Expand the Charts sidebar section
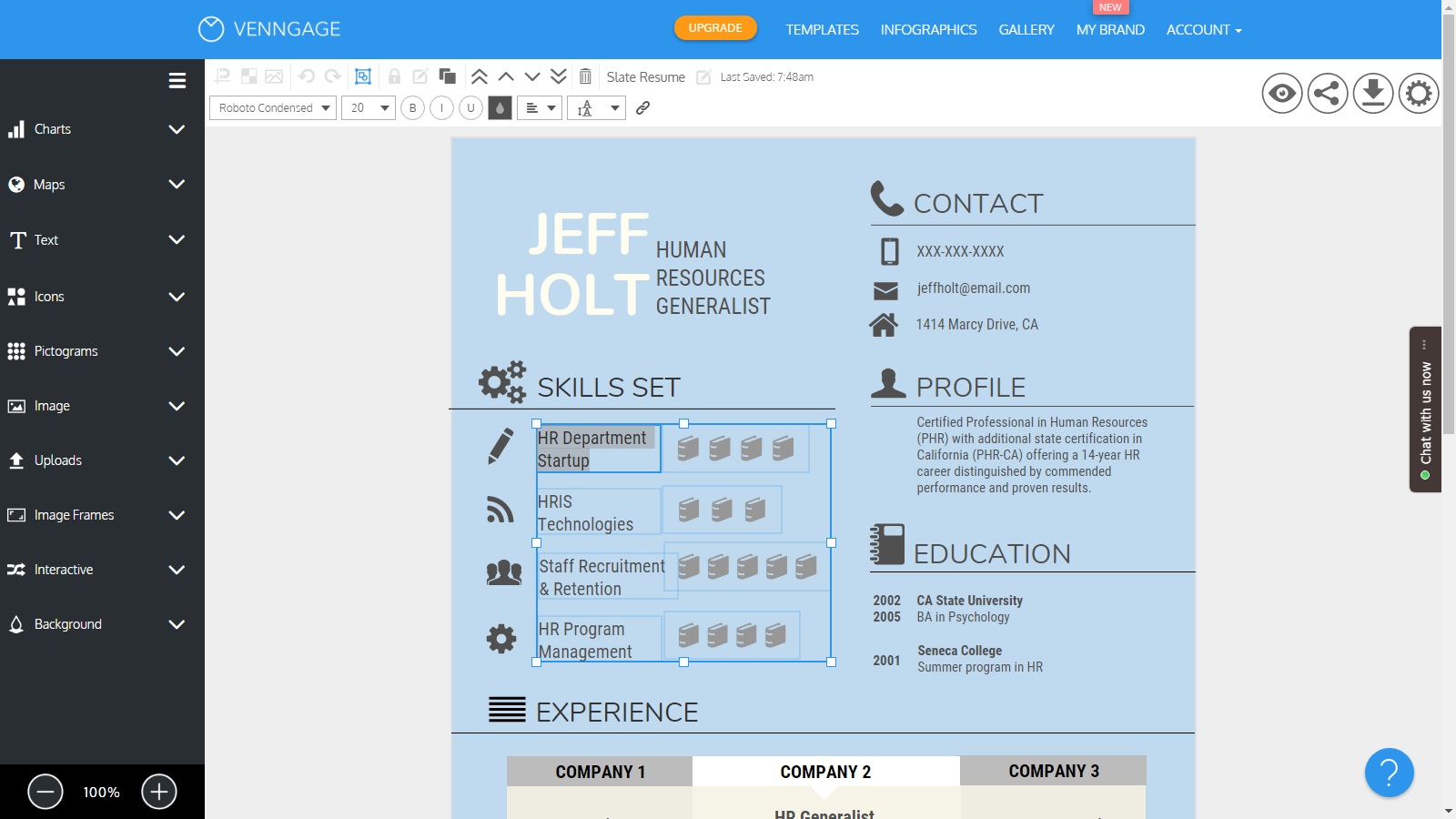1456x819 pixels. [x=100, y=129]
